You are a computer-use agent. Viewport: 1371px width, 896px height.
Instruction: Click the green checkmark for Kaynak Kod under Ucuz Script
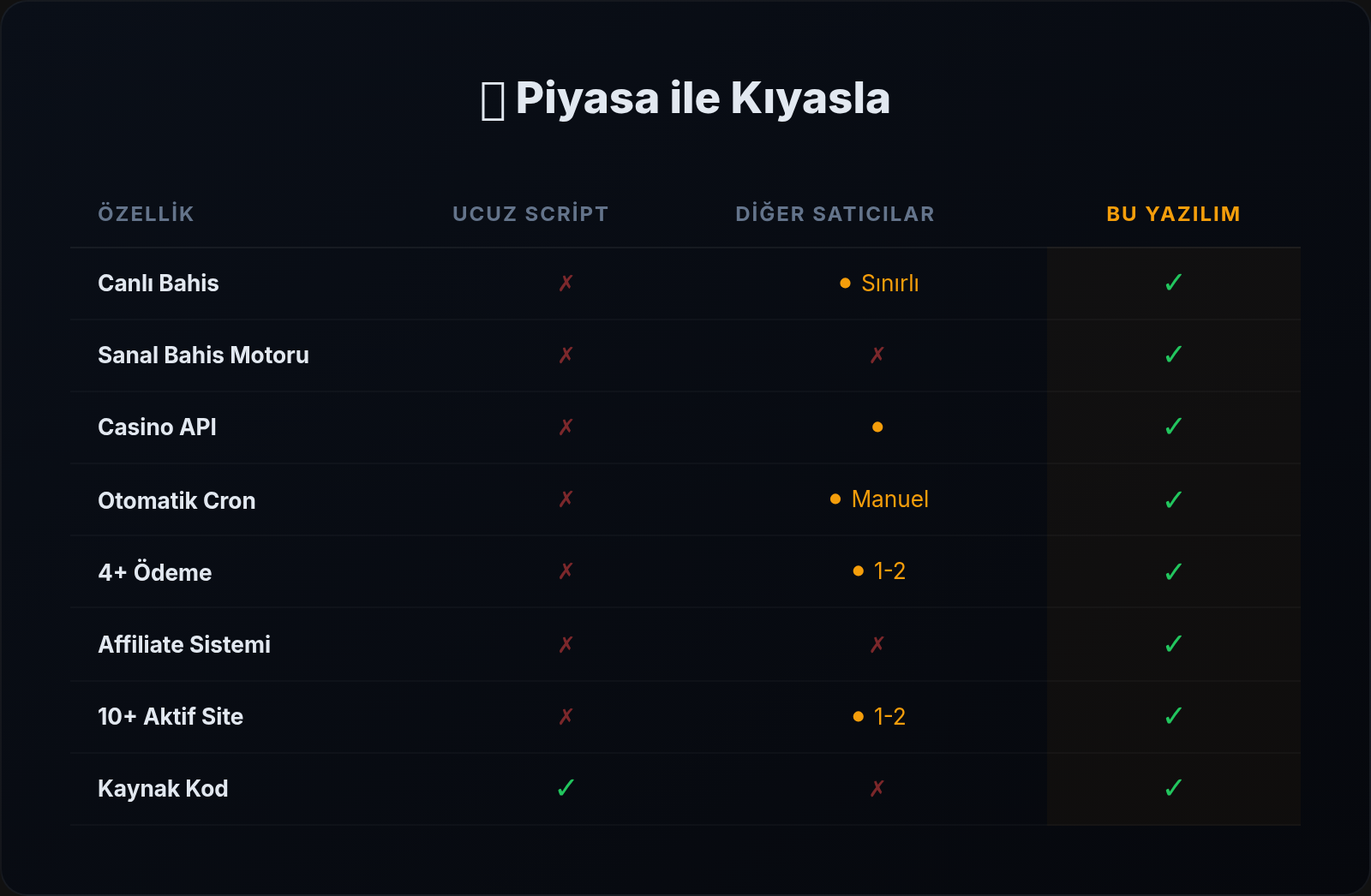point(566,788)
